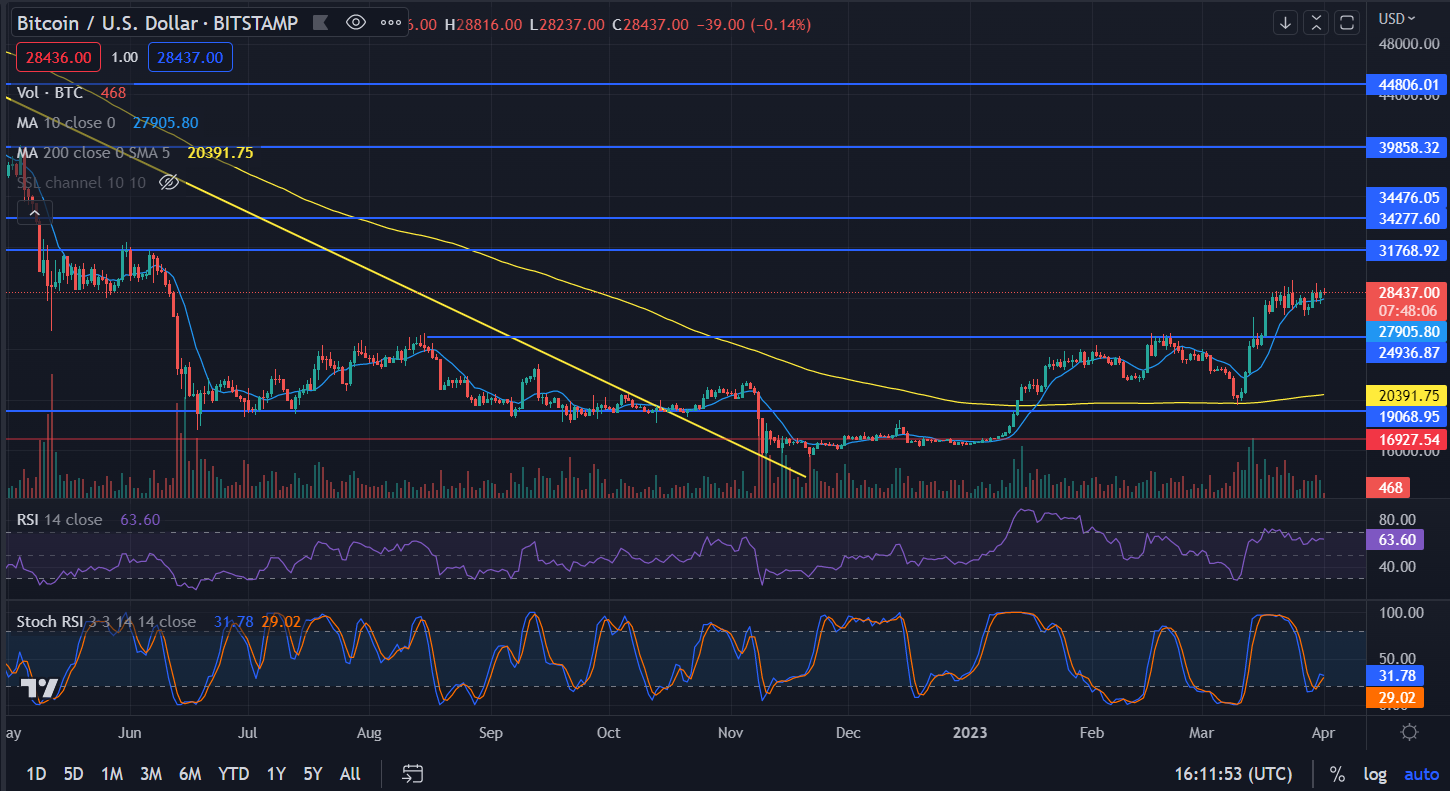Image resolution: width=1450 pixels, height=791 pixels.
Task: Click the TradingView logo watermark button
Action: (40, 688)
